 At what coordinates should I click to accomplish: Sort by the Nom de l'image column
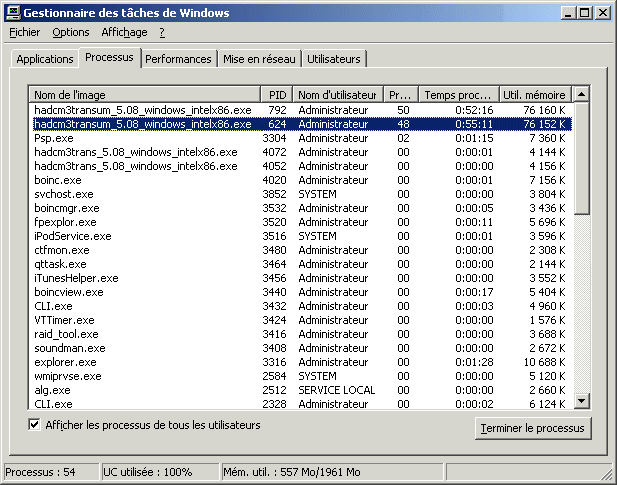tap(145, 94)
